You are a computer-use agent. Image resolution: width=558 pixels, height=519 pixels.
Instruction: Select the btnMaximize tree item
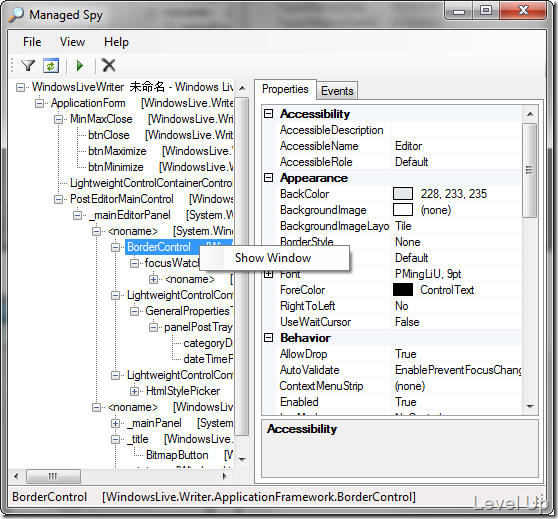[x=117, y=151]
